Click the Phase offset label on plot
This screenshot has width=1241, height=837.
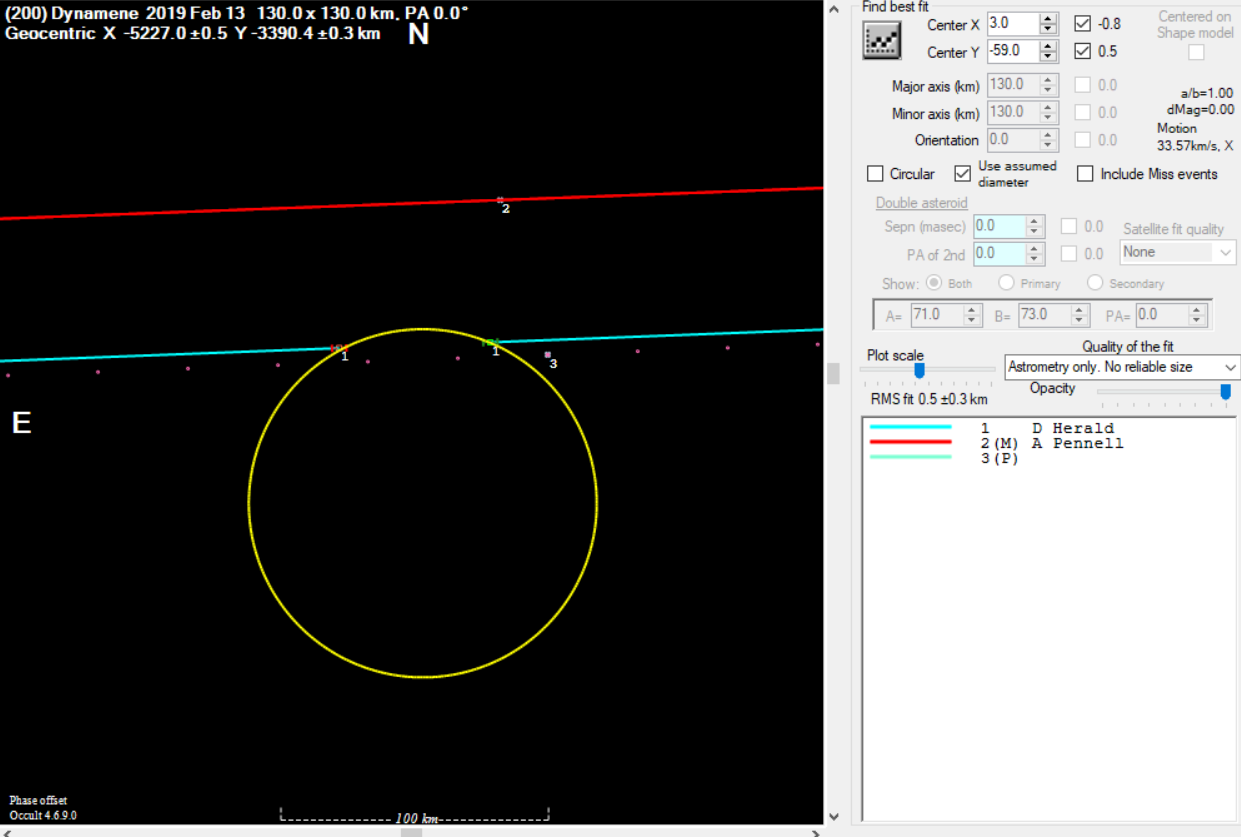(x=38, y=801)
